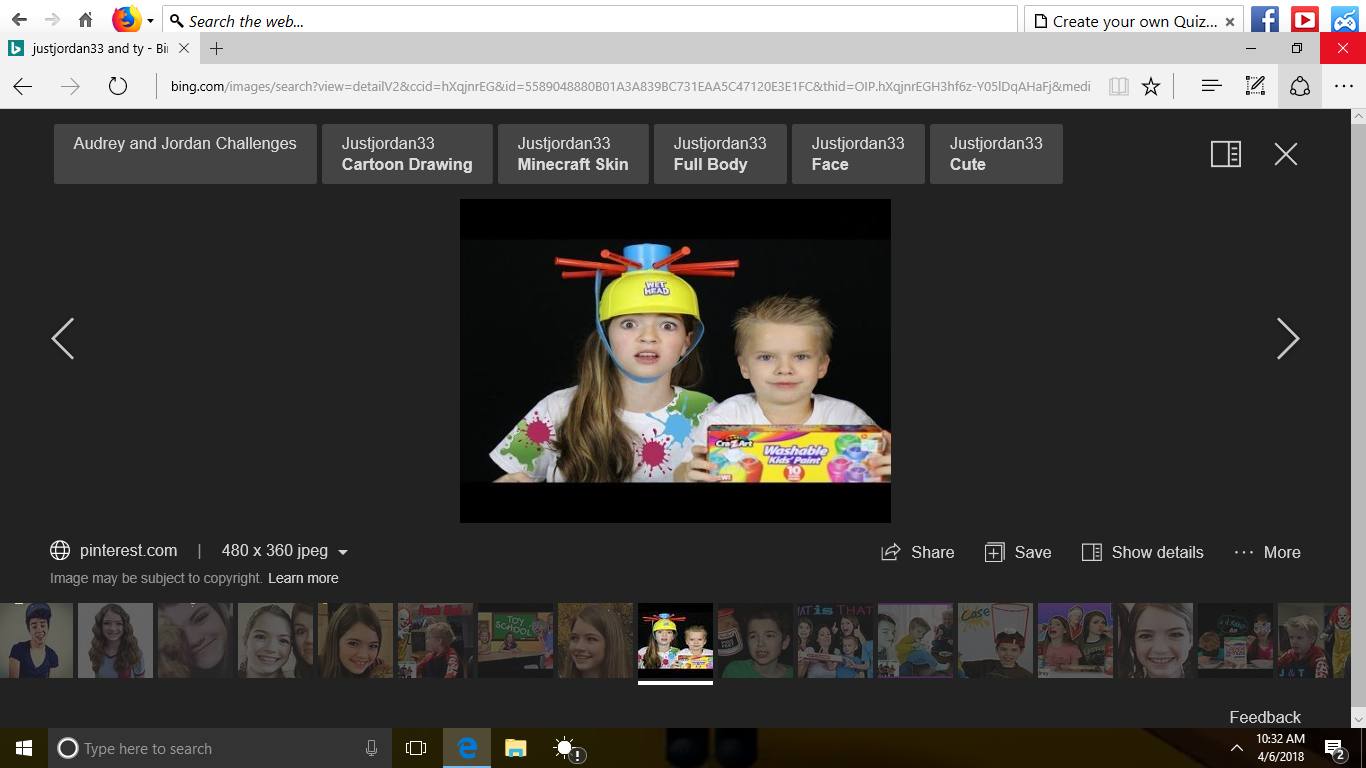Image resolution: width=1366 pixels, height=768 pixels.
Task: Select Justjordan33 Minecraft Skin suggestion
Action: pos(573,154)
